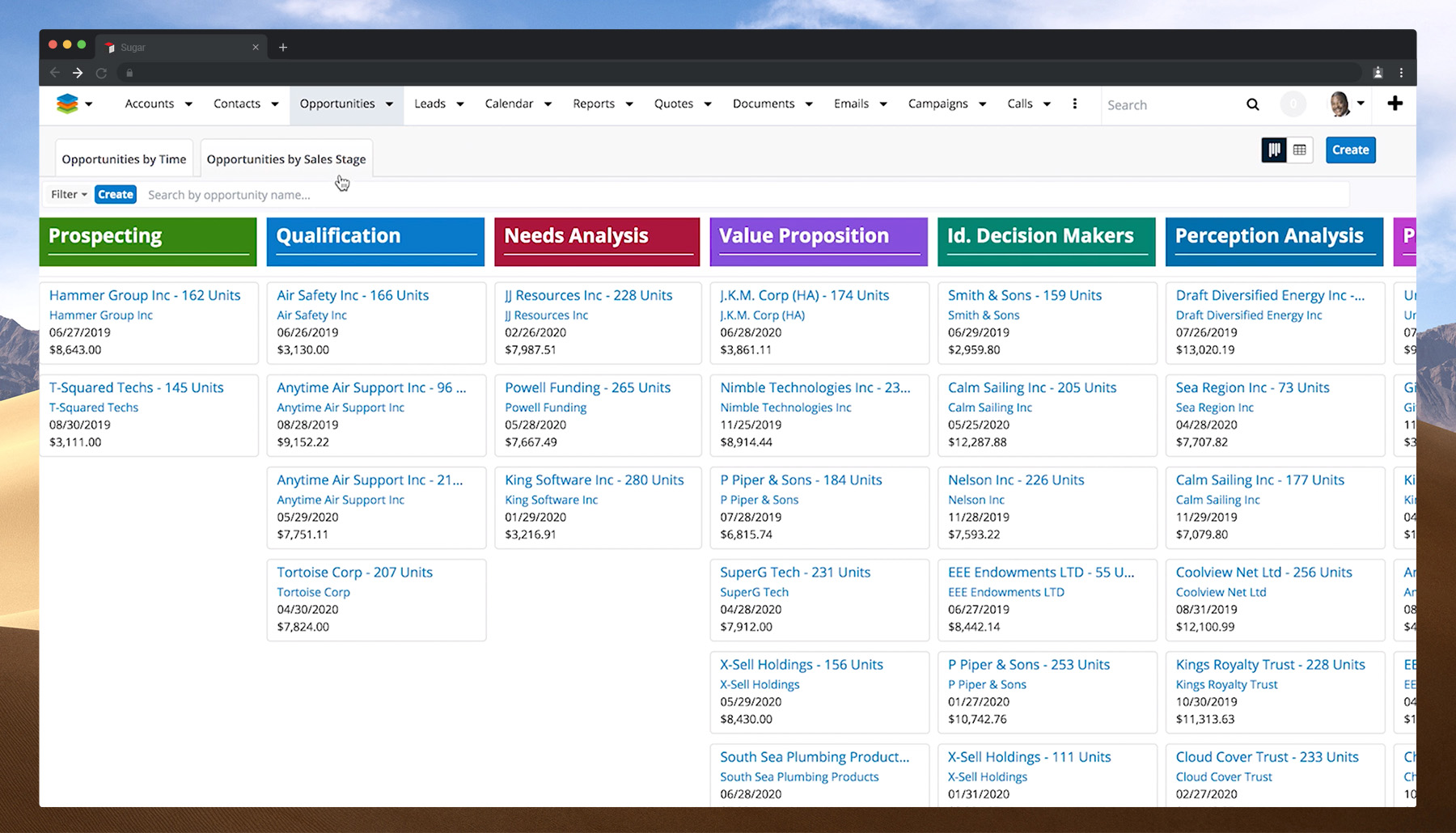1456x833 pixels.
Task: Open King Software Inc - 280 Units opportunity
Action: coord(594,480)
